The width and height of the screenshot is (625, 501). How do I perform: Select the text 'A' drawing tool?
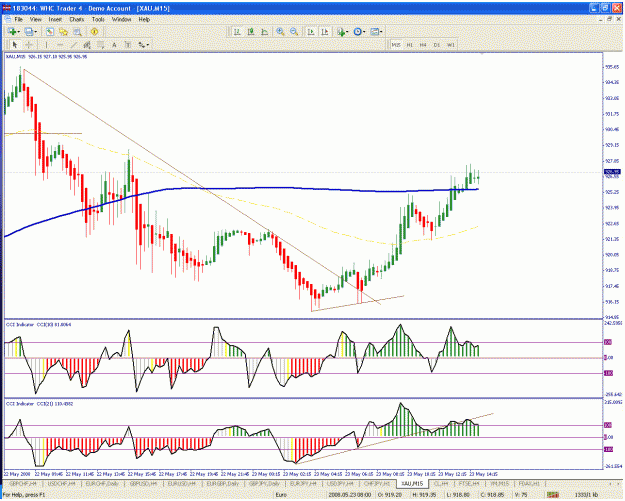[x=114, y=45]
